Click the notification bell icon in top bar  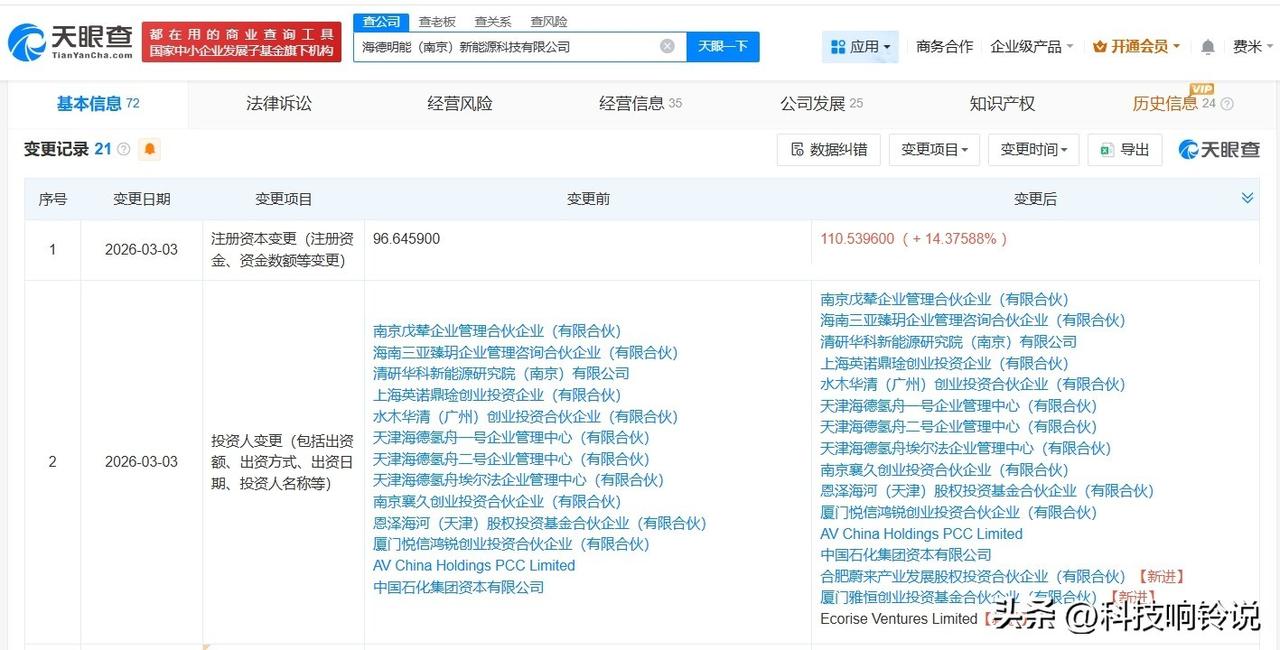pos(1206,47)
